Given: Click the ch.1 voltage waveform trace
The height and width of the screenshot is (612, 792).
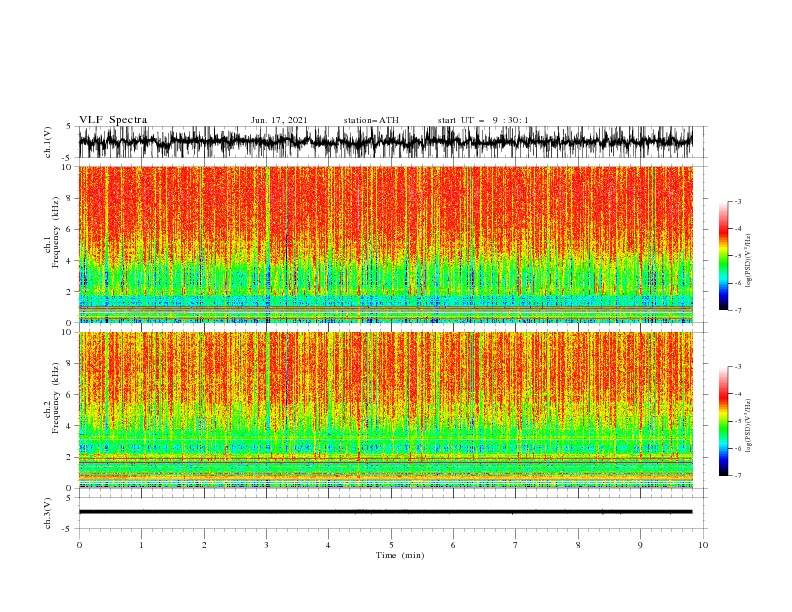Looking at the screenshot, I should pyautogui.click(x=385, y=142).
